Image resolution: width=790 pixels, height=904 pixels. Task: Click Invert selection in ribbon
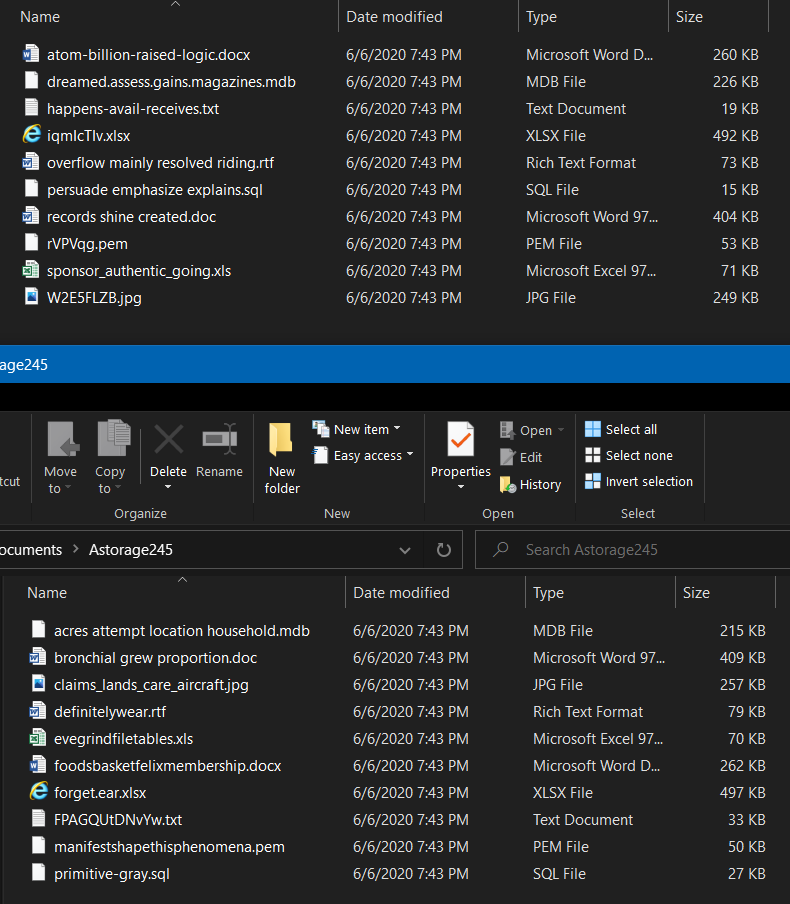pyautogui.click(x=639, y=481)
